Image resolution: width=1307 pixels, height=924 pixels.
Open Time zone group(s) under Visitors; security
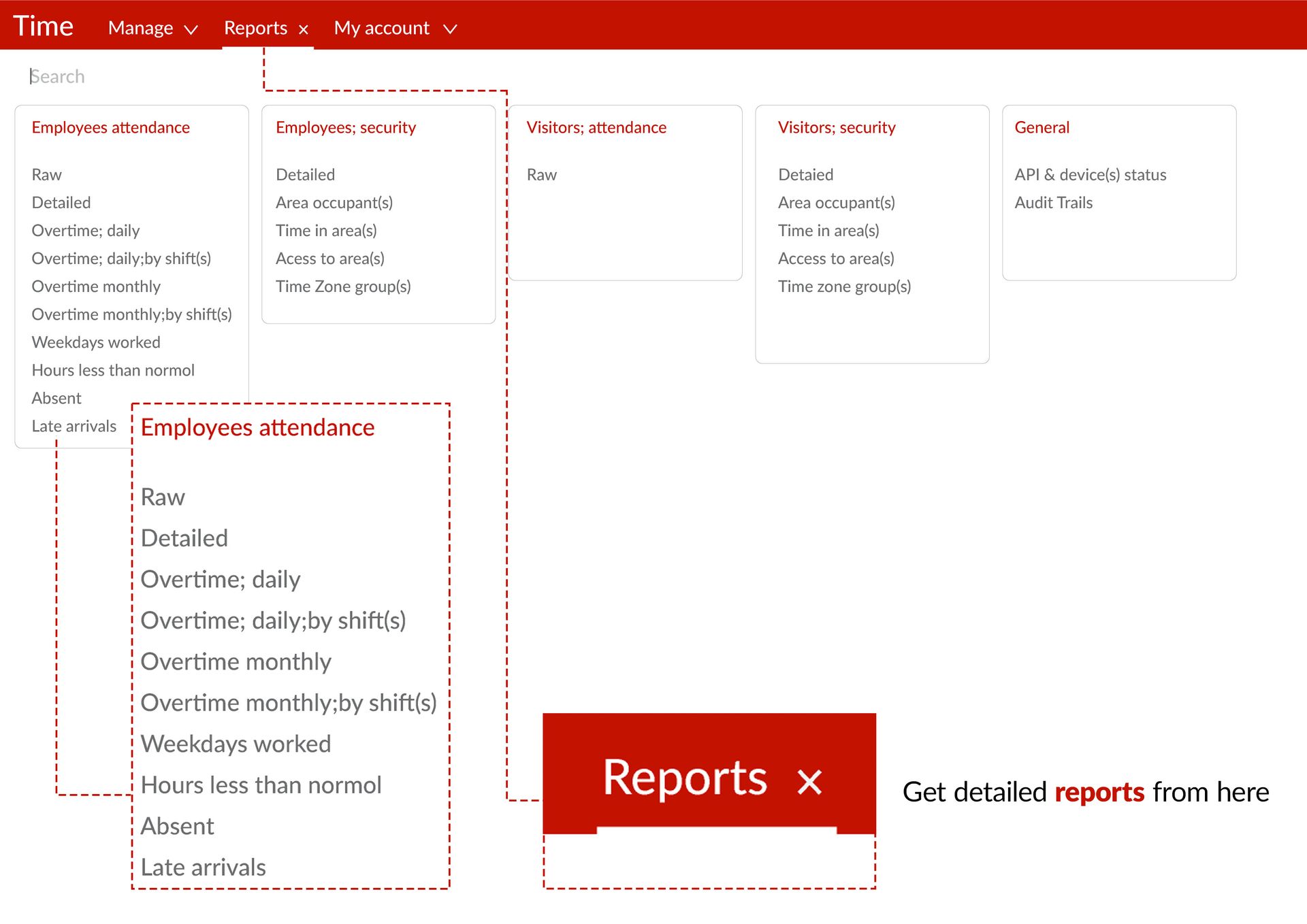point(844,286)
